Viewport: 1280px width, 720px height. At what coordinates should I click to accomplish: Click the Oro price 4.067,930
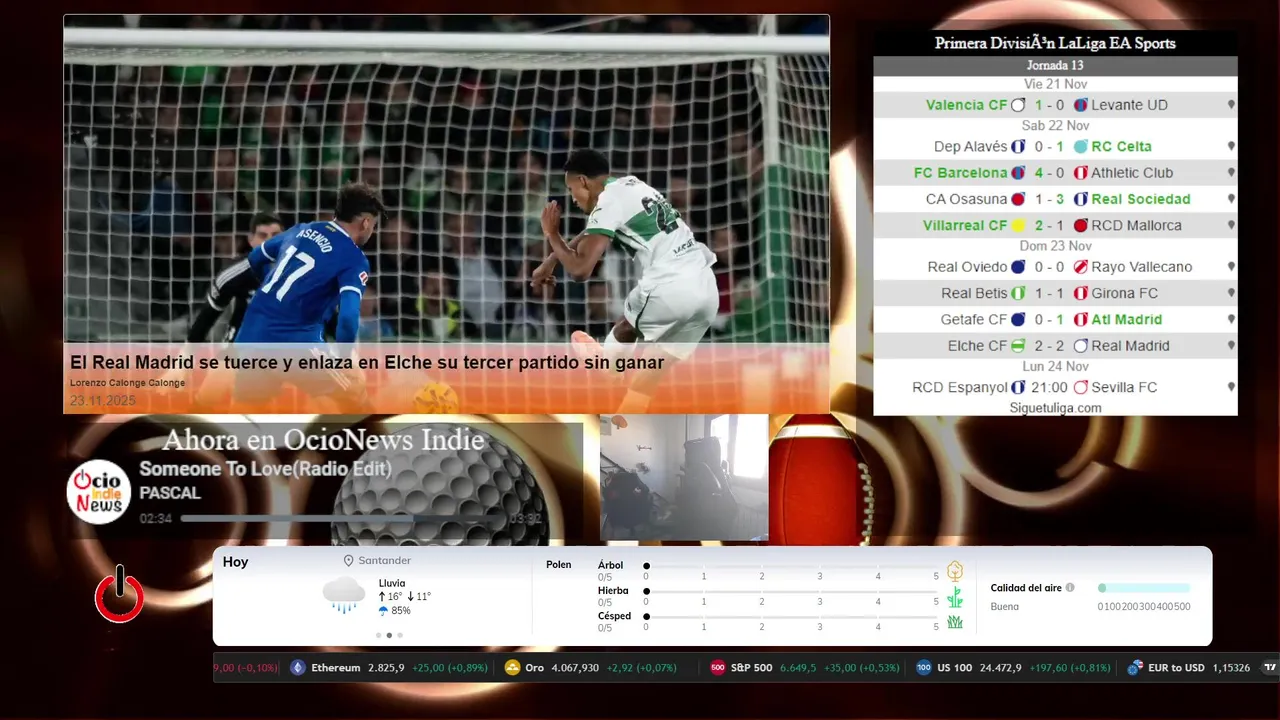575,668
